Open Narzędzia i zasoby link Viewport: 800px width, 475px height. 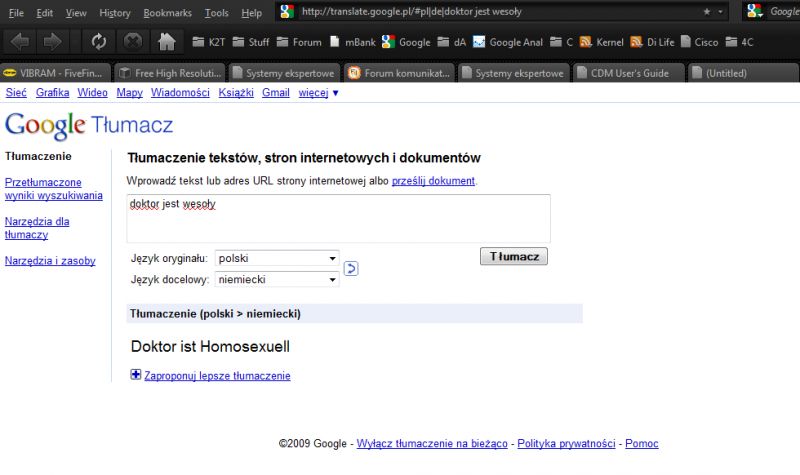pyautogui.click(x=50, y=261)
